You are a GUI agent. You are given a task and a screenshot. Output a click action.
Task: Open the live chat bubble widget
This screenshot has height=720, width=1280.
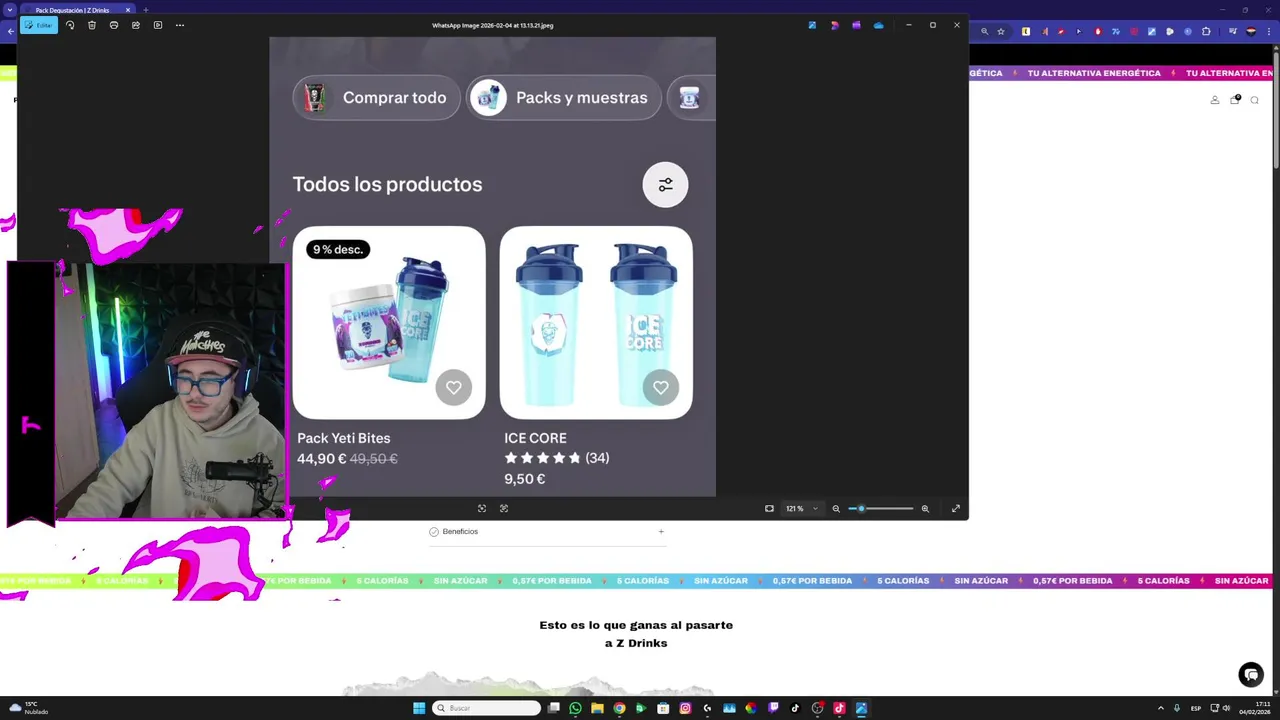coord(1251,675)
